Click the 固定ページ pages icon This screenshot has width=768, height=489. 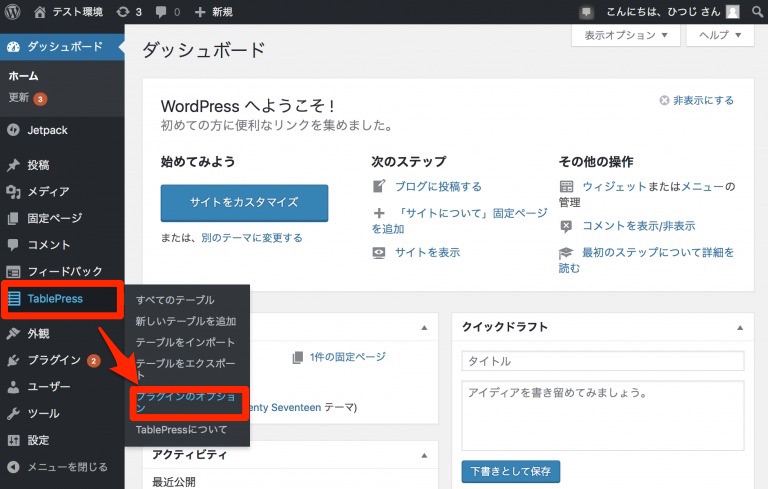tap(14, 218)
